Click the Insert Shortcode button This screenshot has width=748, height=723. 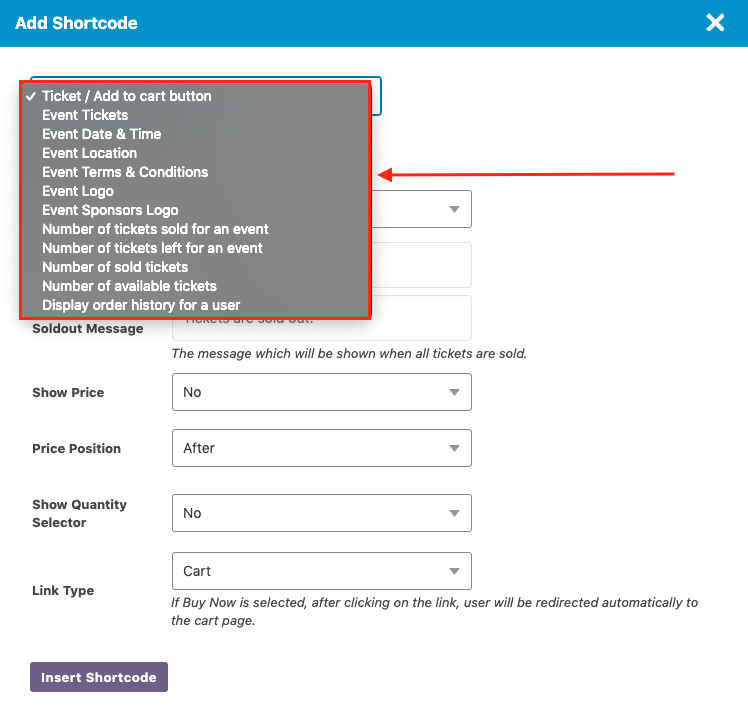99,677
